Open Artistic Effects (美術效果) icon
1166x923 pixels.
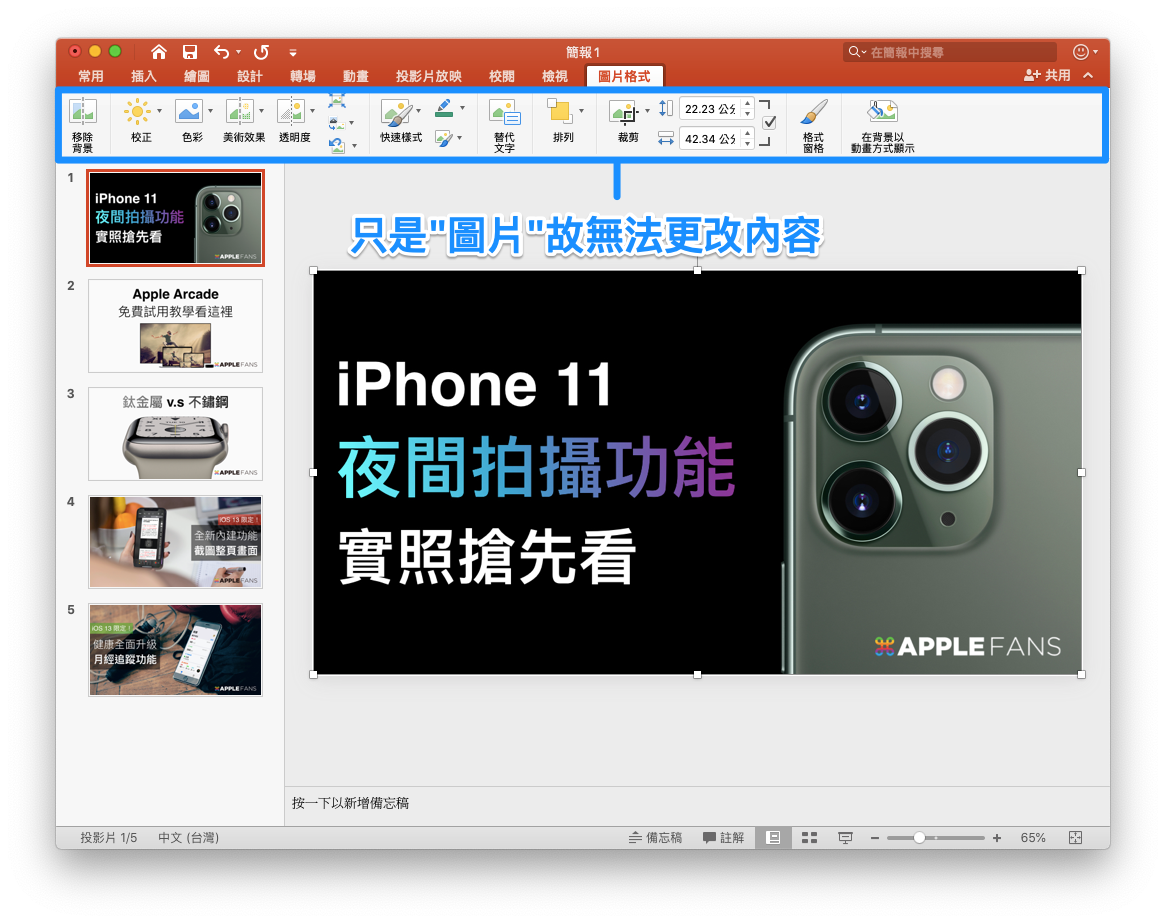tap(240, 112)
